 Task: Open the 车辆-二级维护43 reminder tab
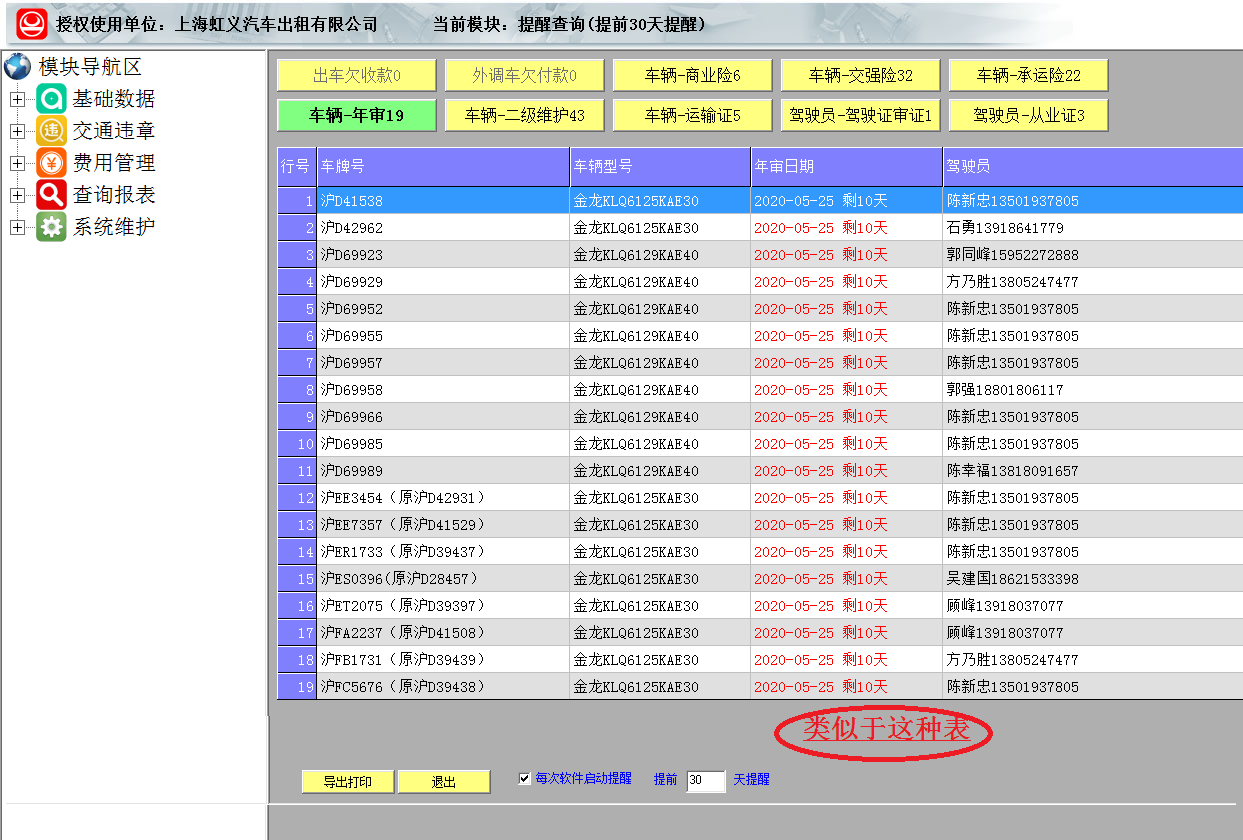(525, 115)
